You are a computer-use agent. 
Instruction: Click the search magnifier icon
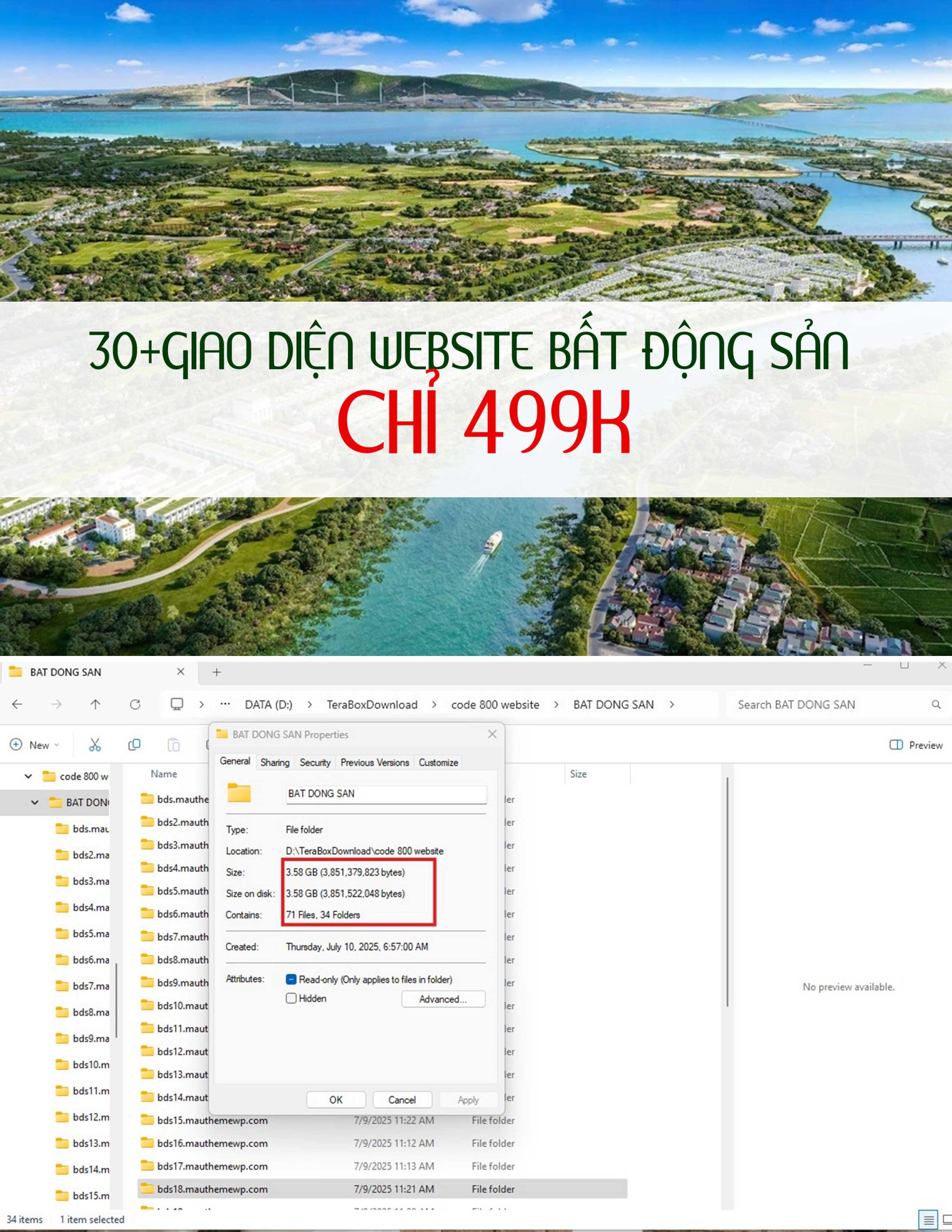point(936,705)
